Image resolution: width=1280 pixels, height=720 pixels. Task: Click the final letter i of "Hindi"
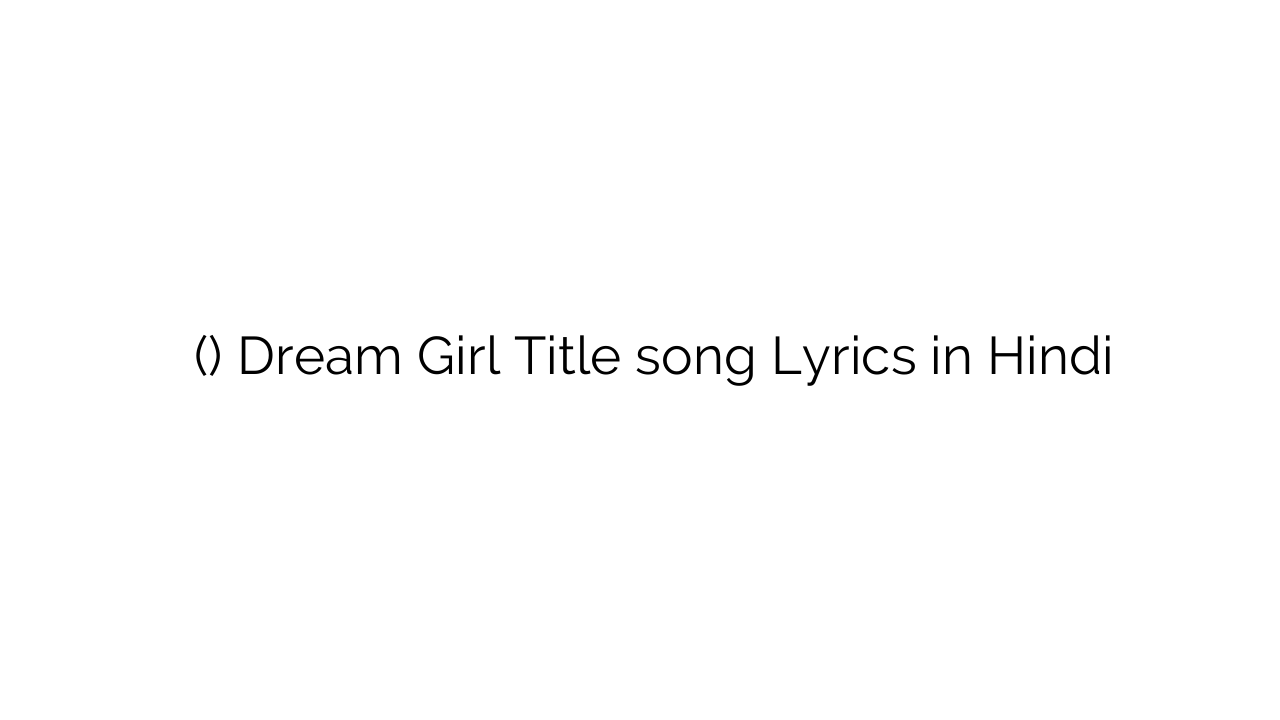click(1107, 356)
